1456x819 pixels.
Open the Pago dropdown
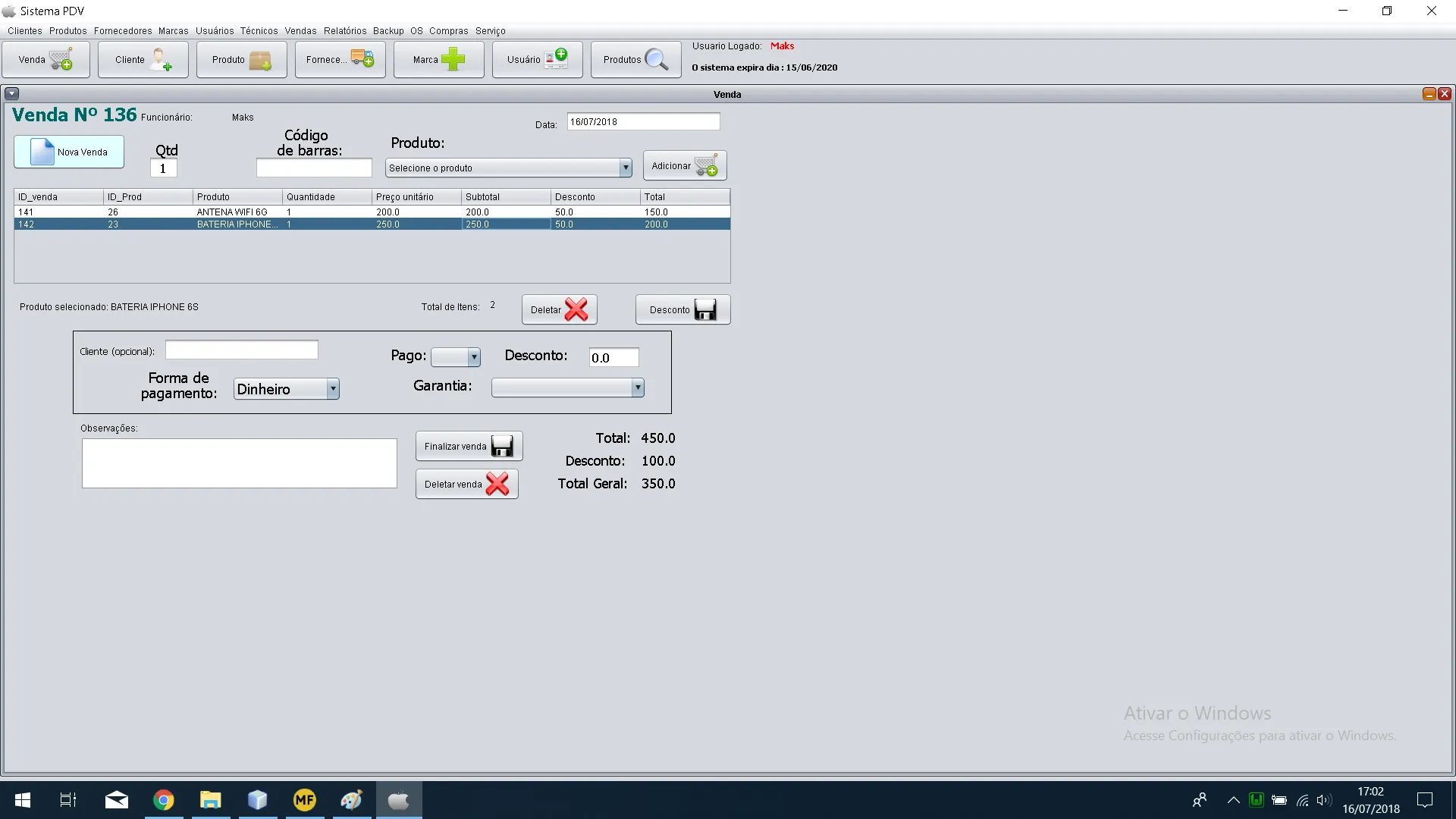click(473, 357)
